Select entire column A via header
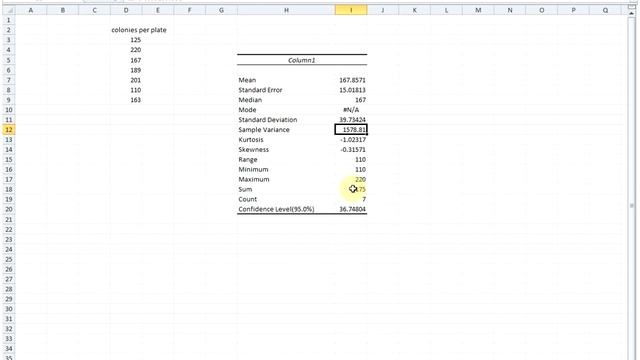The width and height of the screenshot is (640, 360). coord(31,10)
